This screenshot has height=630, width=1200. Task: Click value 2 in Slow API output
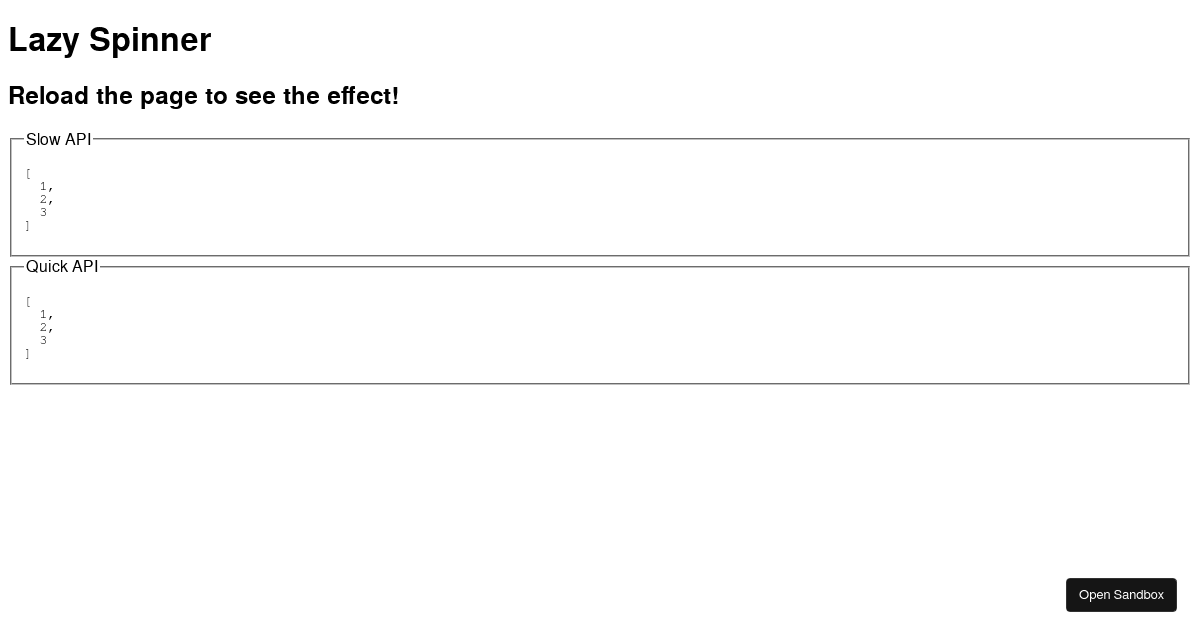click(43, 199)
